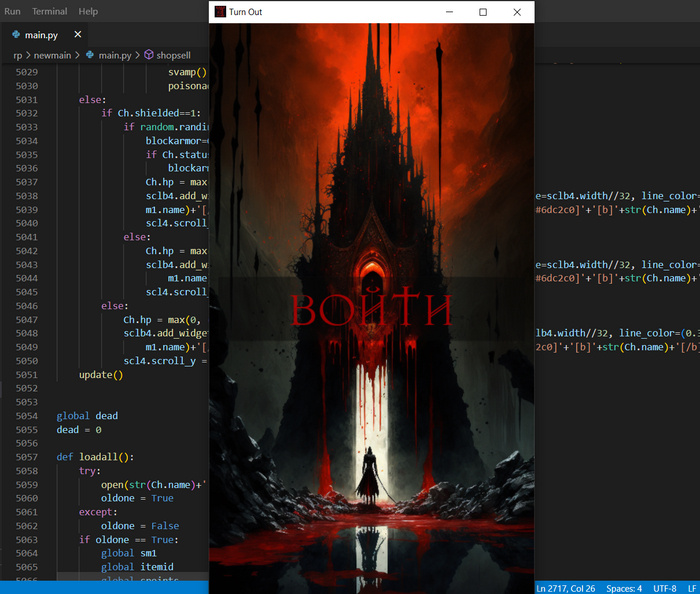Close the main.py tab
700x594 pixels.
pos(78,34)
